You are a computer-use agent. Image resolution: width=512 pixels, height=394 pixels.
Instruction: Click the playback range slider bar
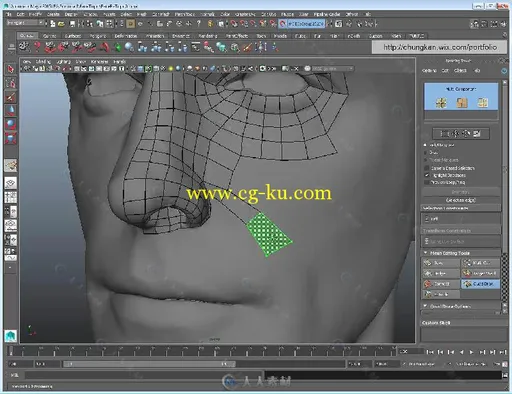tap(150, 364)
